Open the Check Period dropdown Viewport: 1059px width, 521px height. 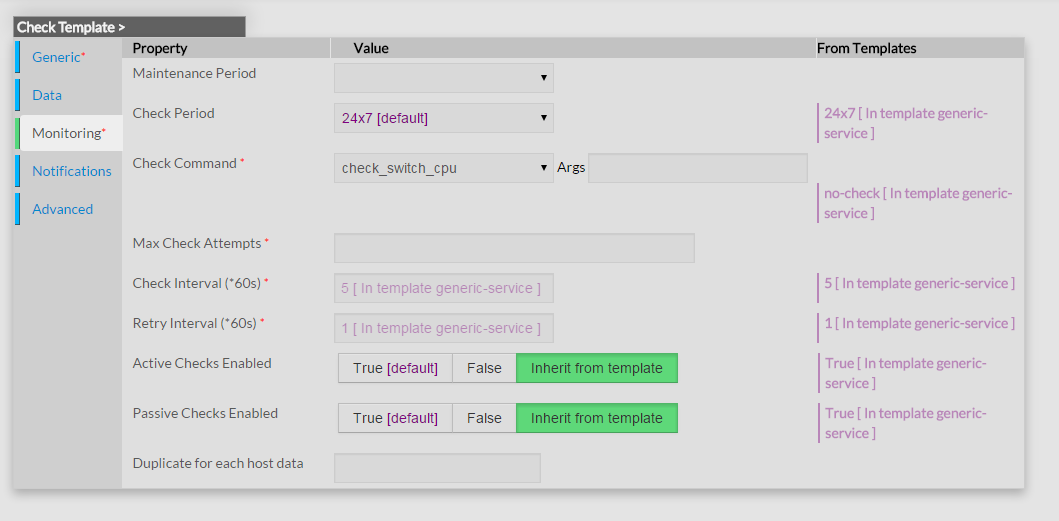[443, 118]
